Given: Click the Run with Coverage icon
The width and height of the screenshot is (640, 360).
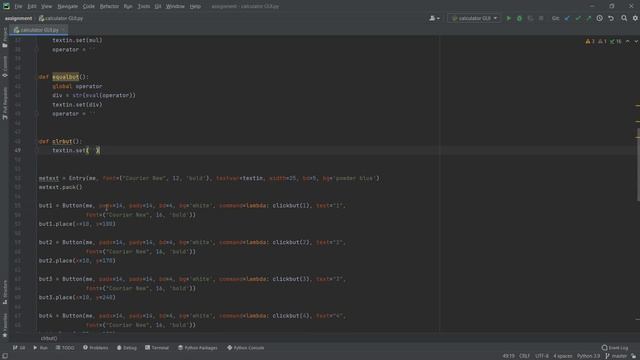Looking at the screenshot, I should click(x=530, y=18).
